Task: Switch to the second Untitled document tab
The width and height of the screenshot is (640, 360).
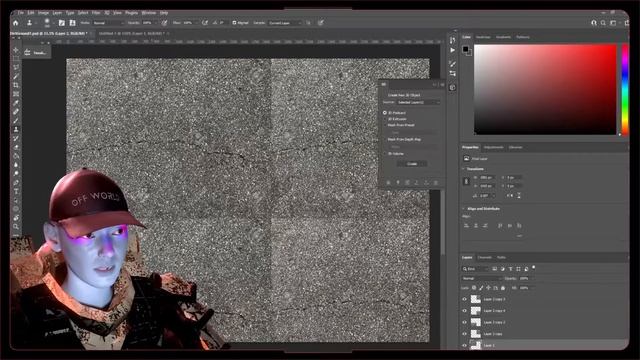Action: coord(132,33)
